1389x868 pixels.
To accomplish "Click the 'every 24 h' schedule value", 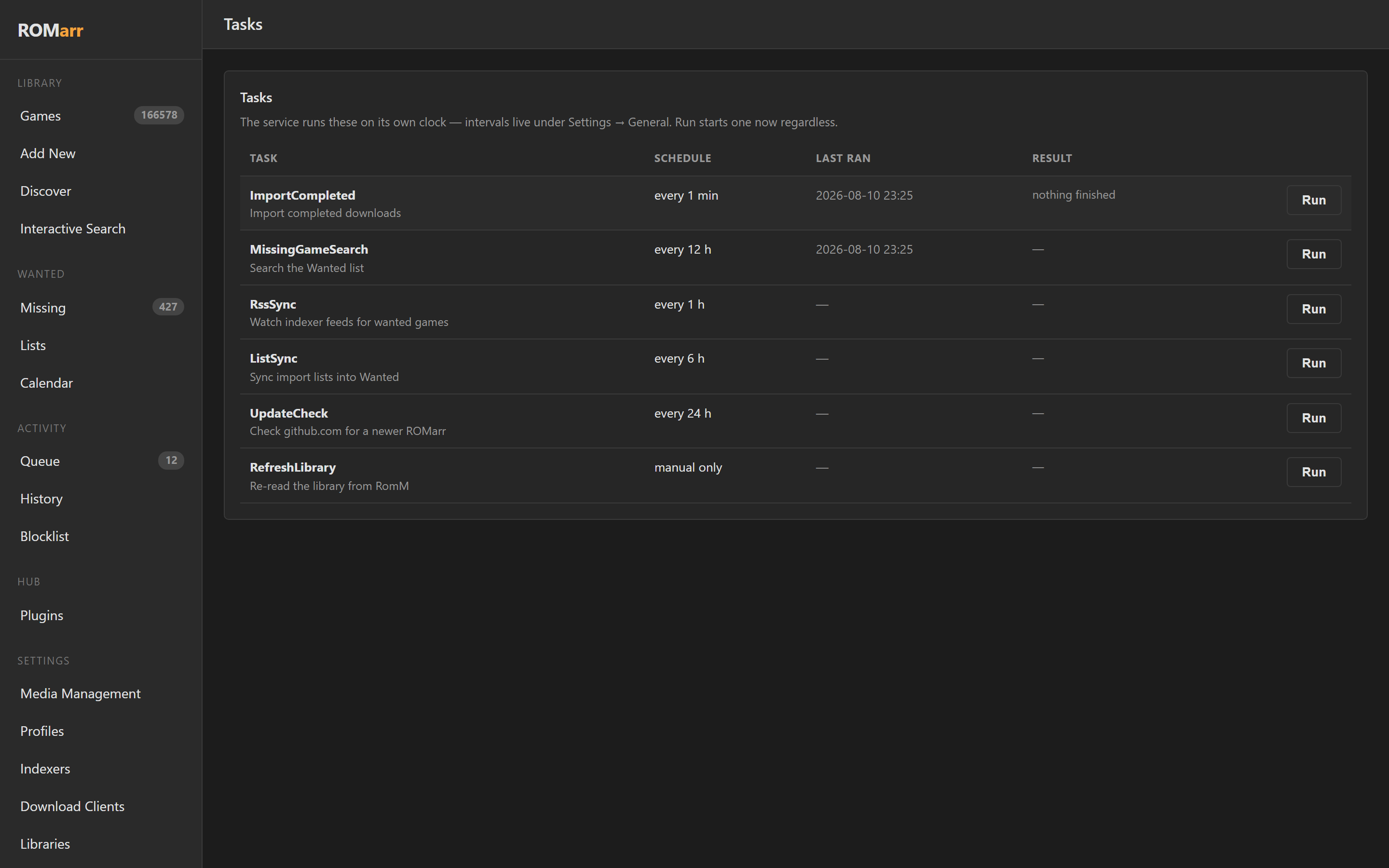I will tap(682, 413).
